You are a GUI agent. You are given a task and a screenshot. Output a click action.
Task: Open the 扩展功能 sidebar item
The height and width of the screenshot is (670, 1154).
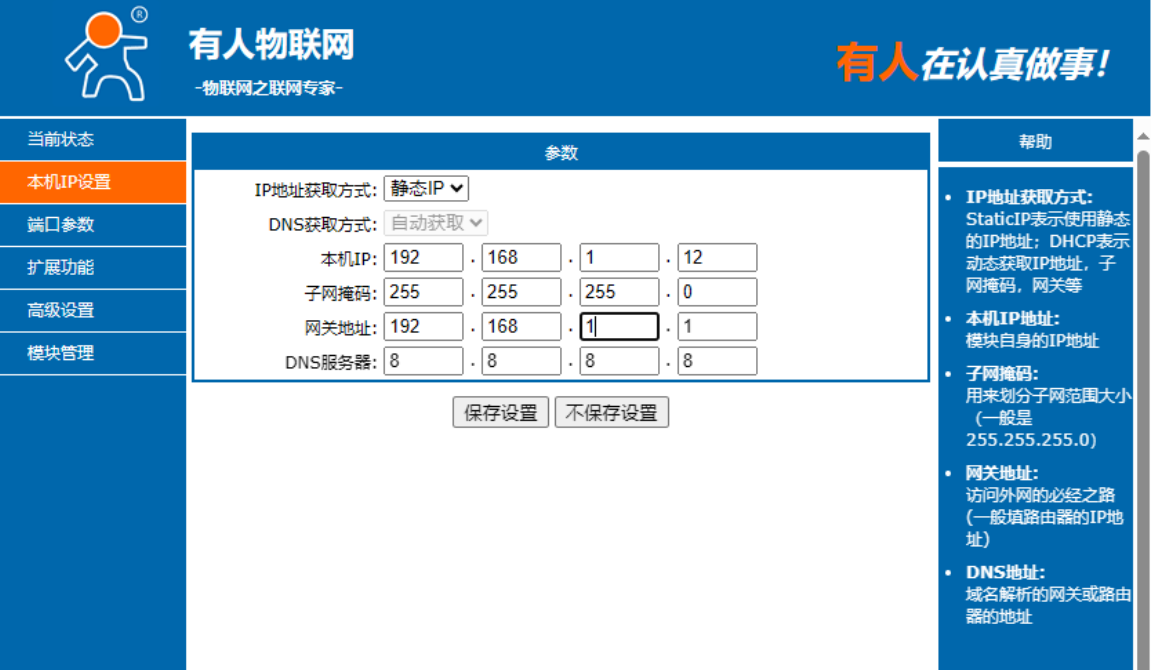(92, 268)
